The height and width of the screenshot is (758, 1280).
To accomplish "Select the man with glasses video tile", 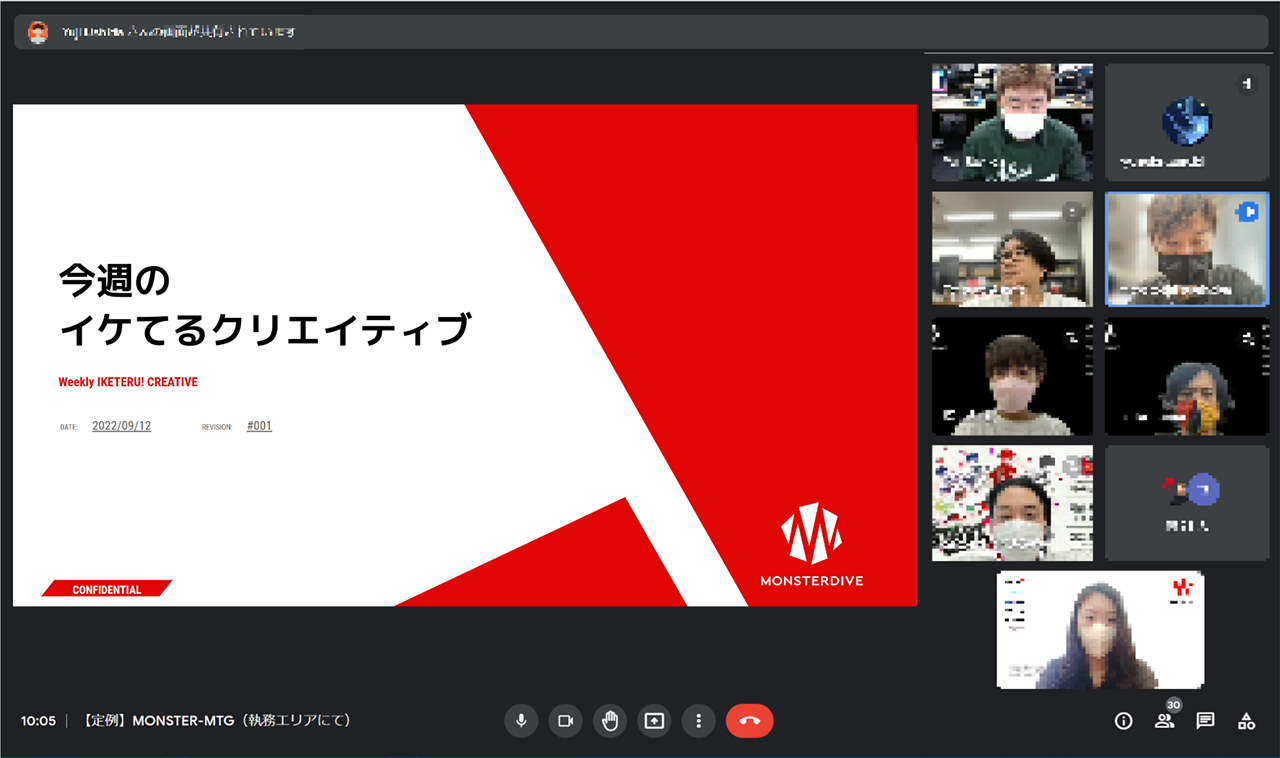I will coord(1012,249).
